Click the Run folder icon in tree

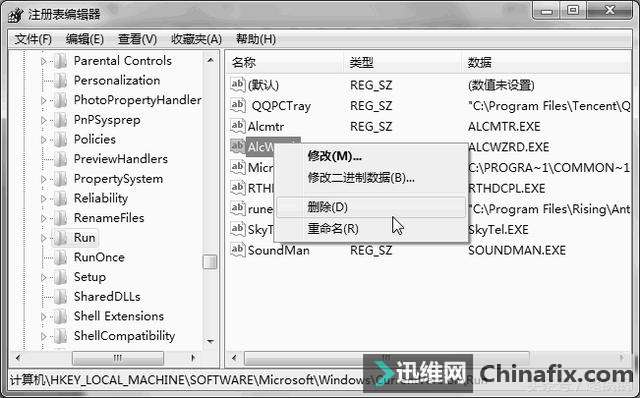click(60, 238)
